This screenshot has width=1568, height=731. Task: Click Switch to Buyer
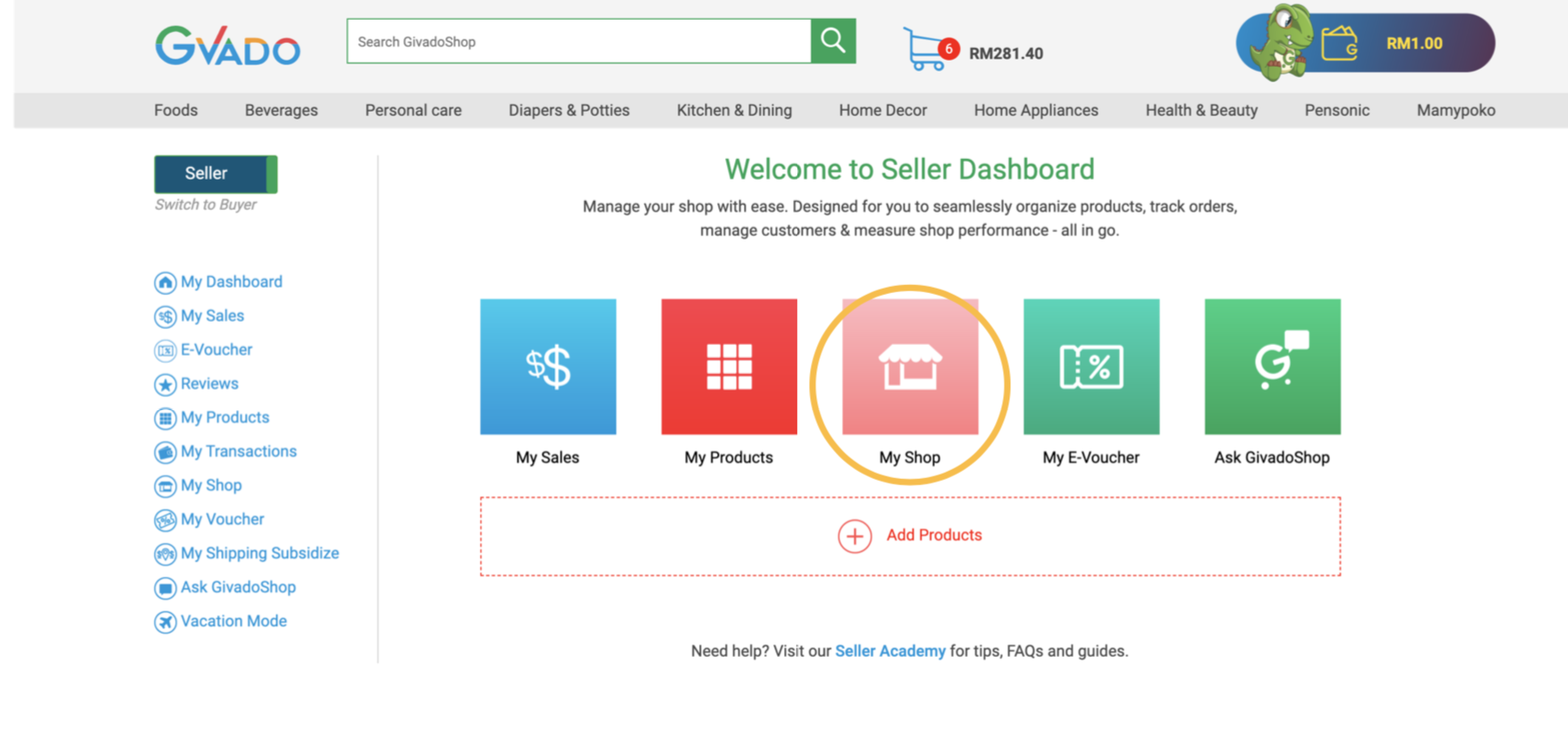click(206, 205)
